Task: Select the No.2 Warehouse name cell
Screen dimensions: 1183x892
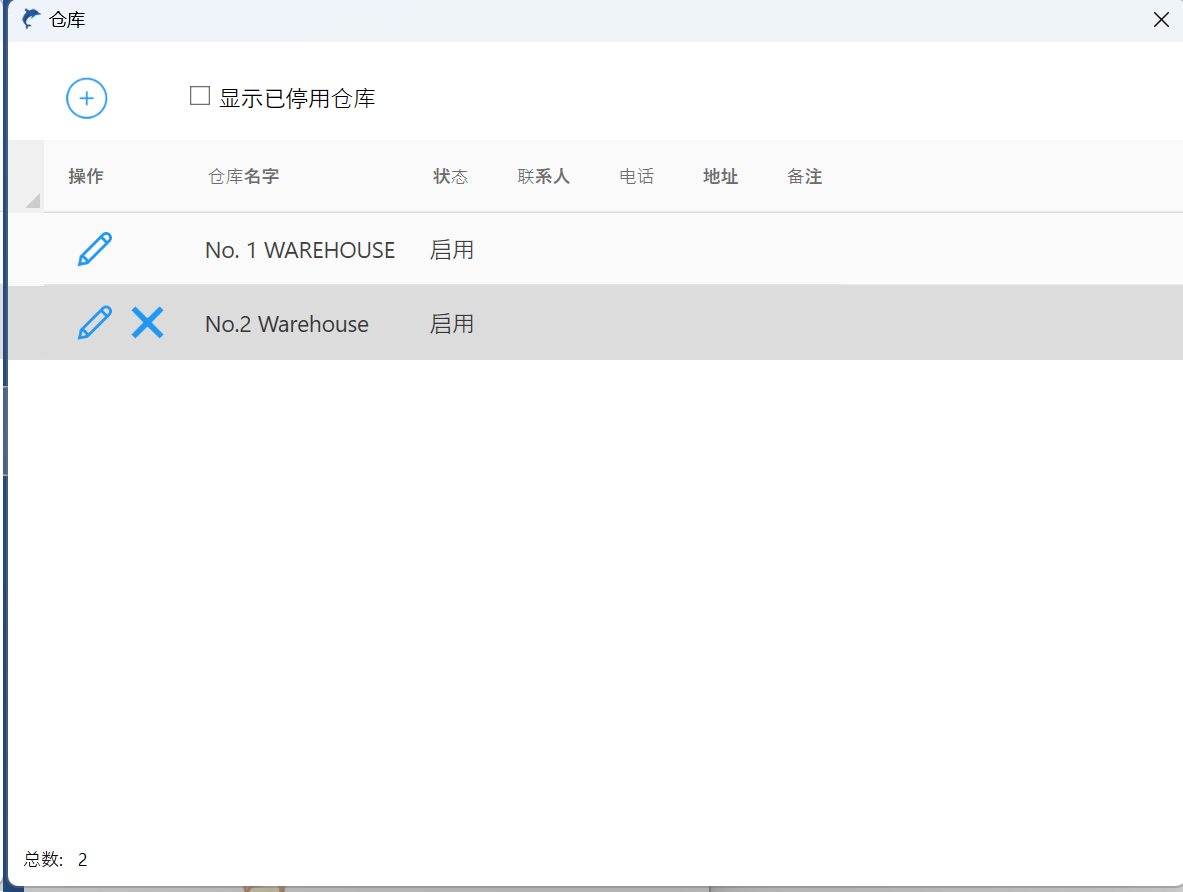Action: [287, 324]
